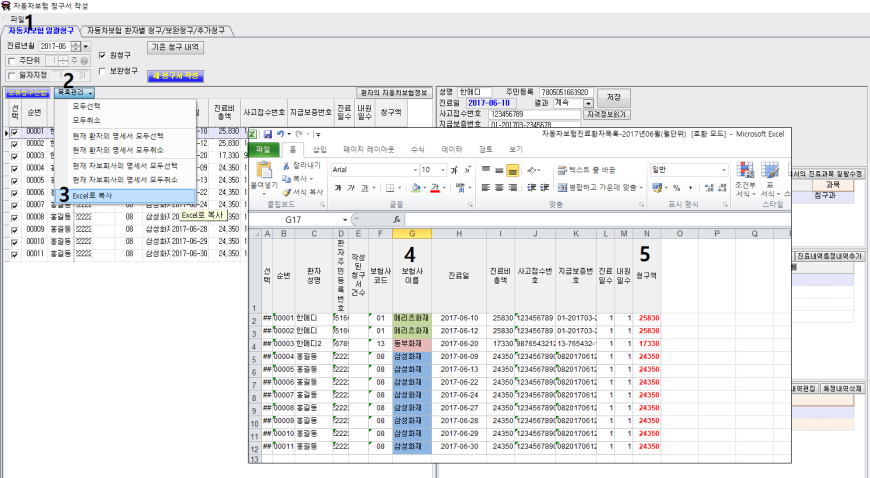Toggle italic formatting in Excel ribbon
This screenshot has height=478, width=870.
tap(351, 188)
